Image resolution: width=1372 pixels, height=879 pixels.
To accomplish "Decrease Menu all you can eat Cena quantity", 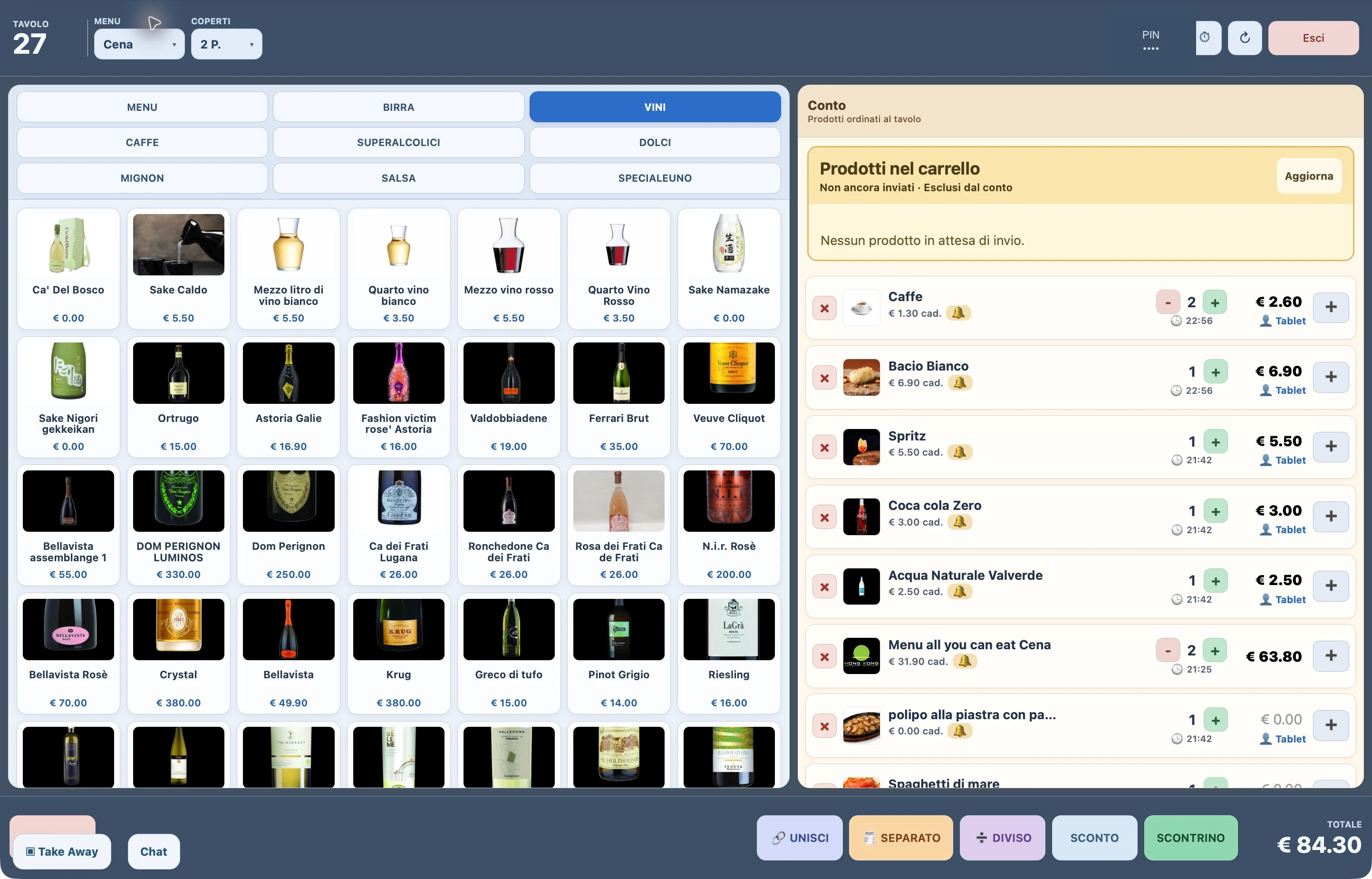I will (1168, 650).
